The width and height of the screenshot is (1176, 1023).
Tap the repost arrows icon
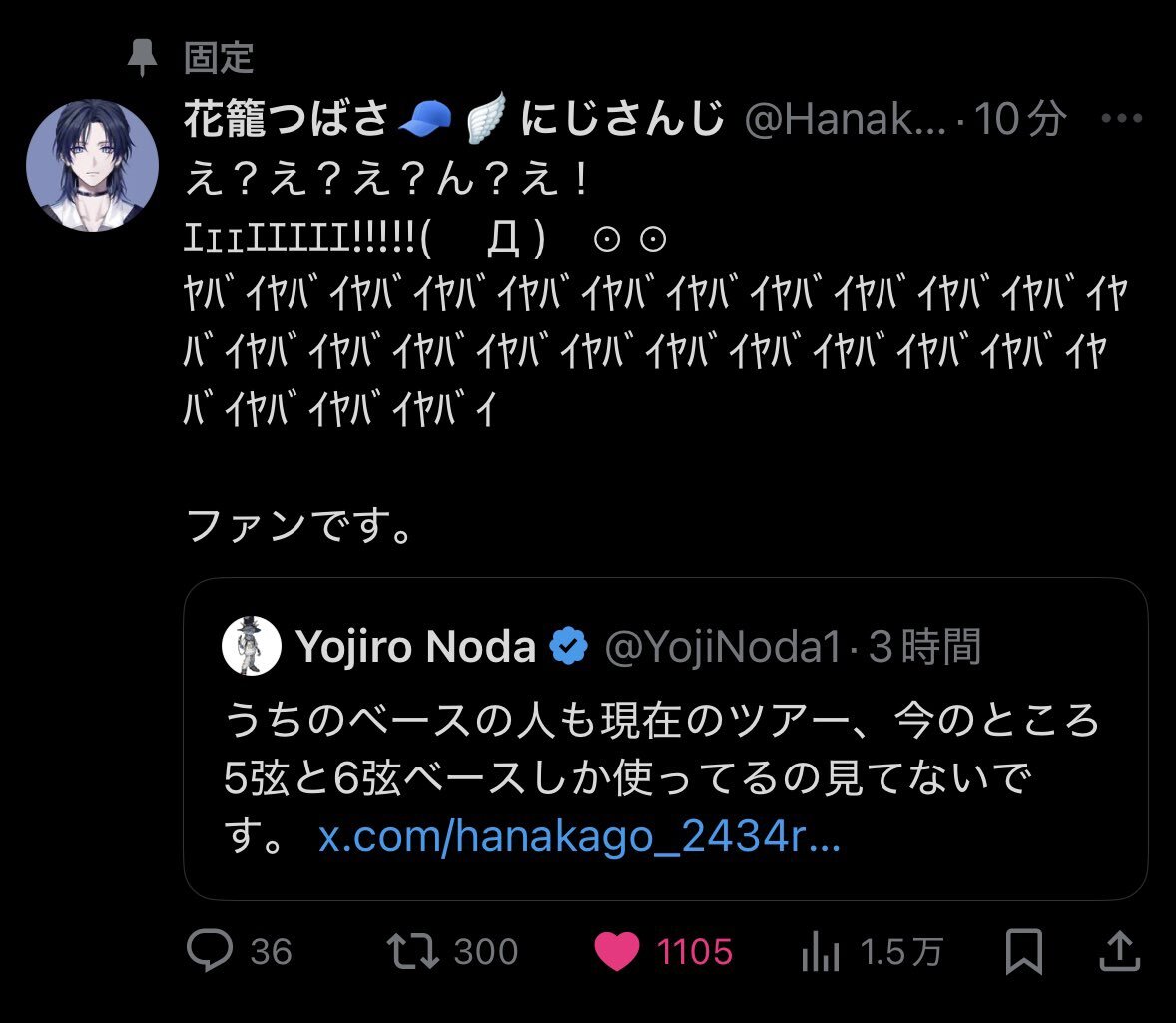tap(413, 951)
